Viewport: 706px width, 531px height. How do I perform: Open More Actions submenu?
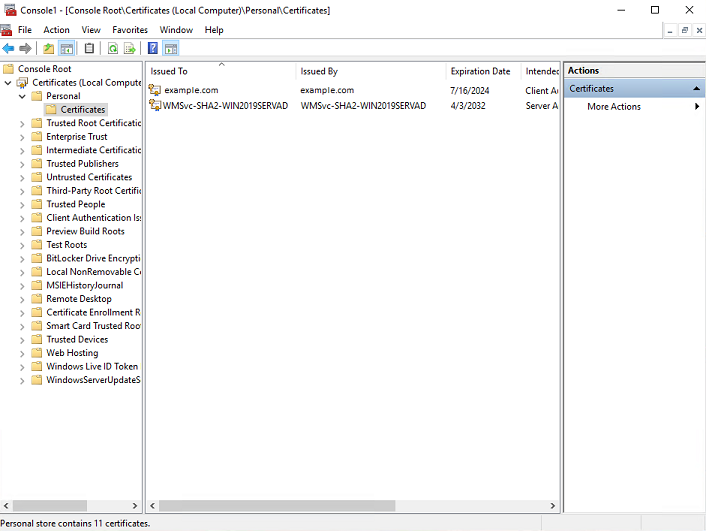[614, 107]
